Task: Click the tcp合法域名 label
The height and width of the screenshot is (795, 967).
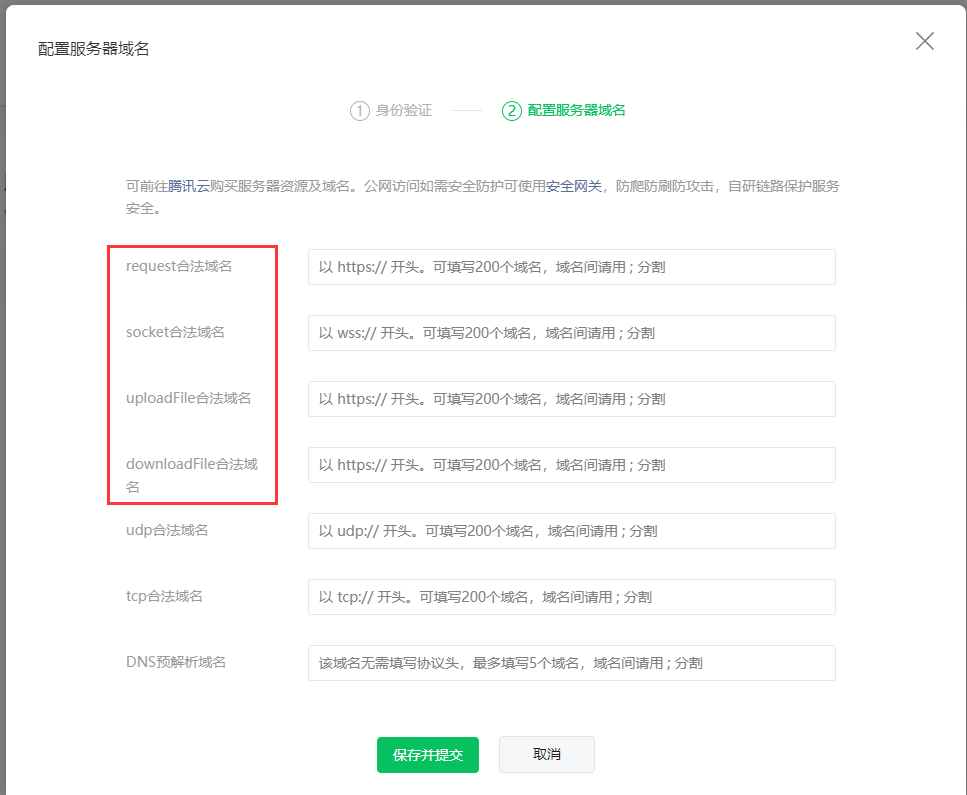Action: click(x=164, y=596)
